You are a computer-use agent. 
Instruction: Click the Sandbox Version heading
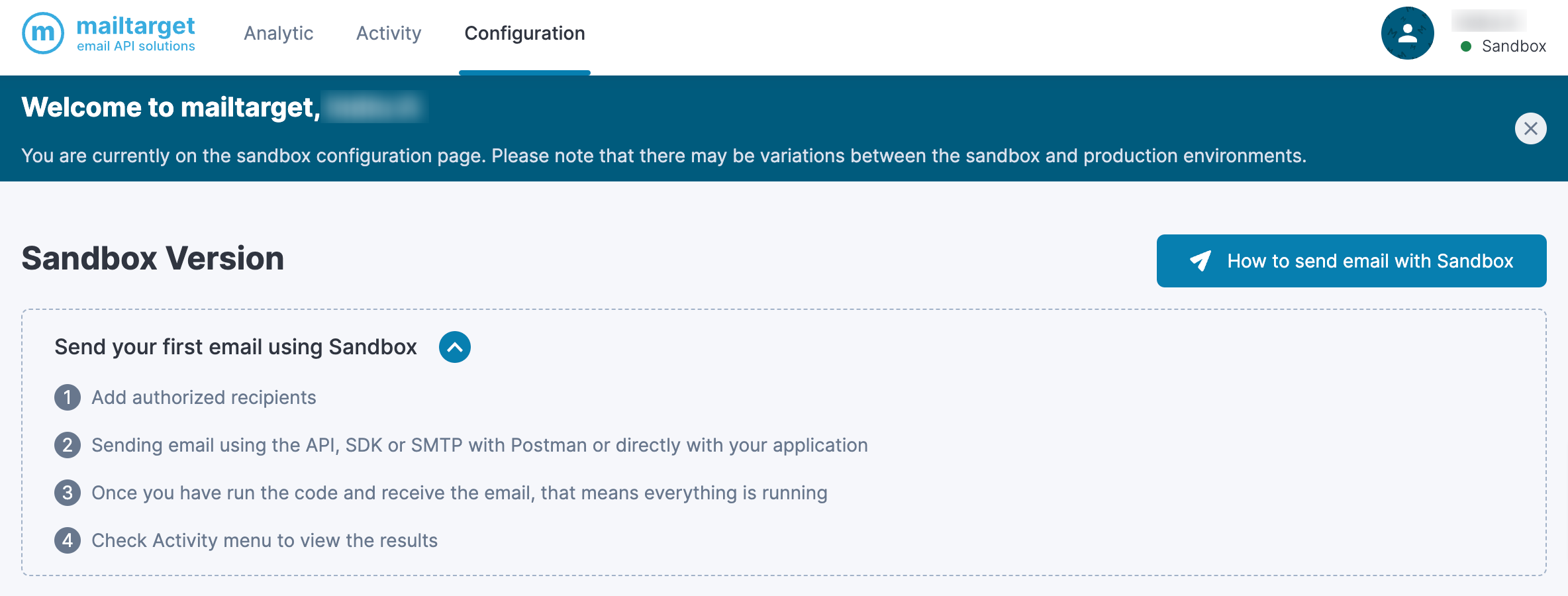(153, 258)
